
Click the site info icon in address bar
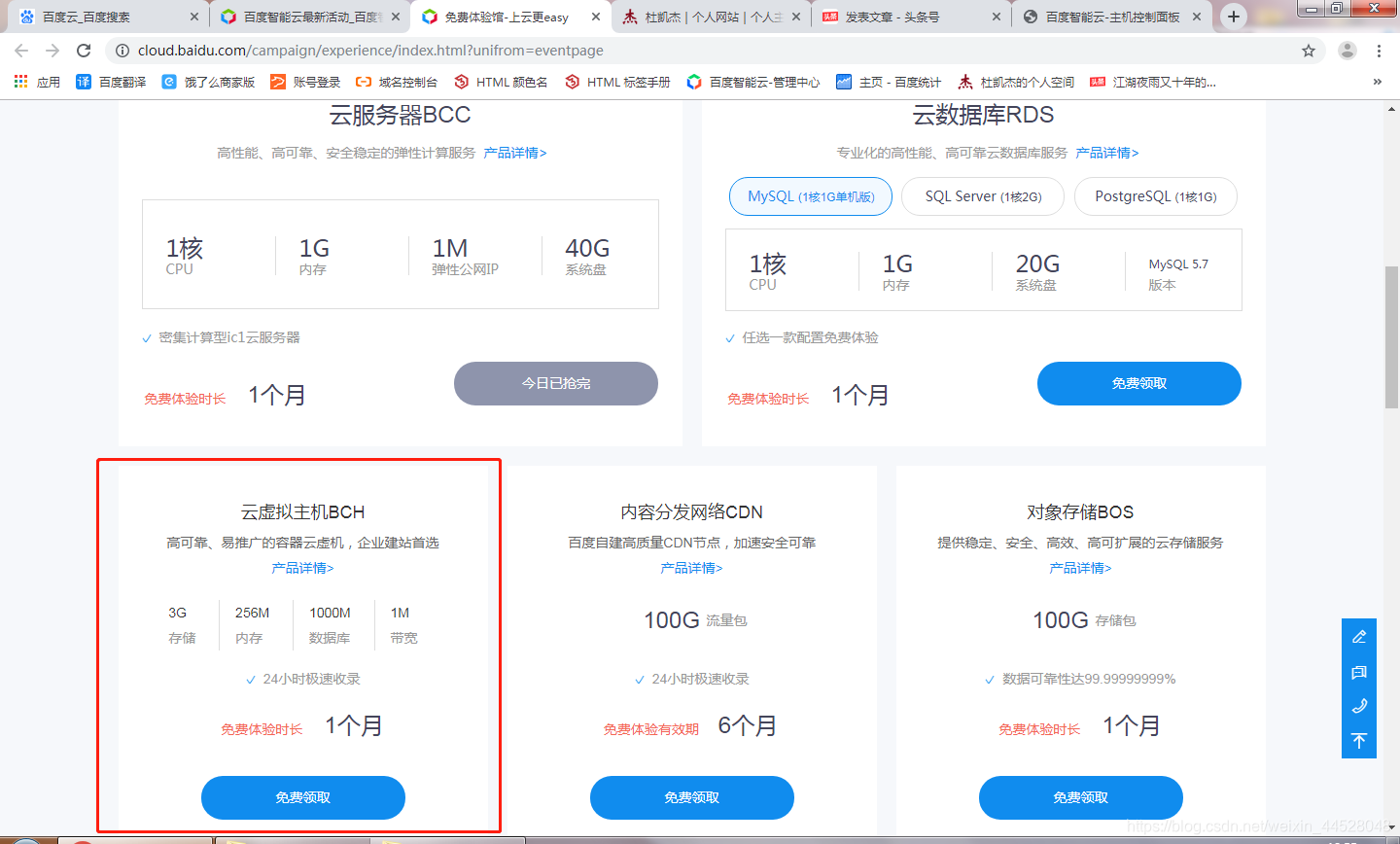[122, 51]
